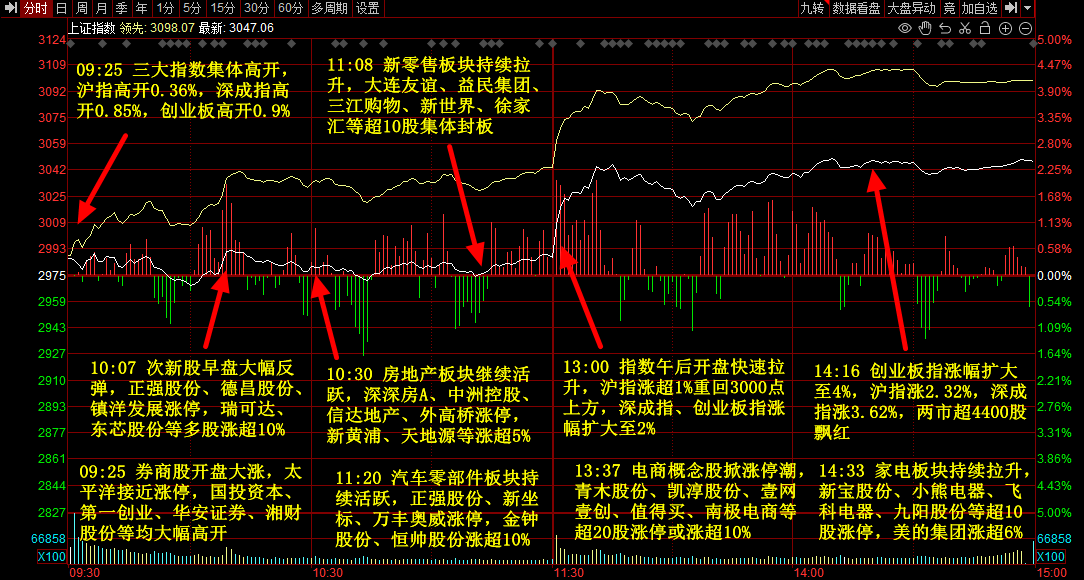The image size is (1084, 580).
Task: Click the lock icon in the chart toolbar
Action: tap(985, 29)
